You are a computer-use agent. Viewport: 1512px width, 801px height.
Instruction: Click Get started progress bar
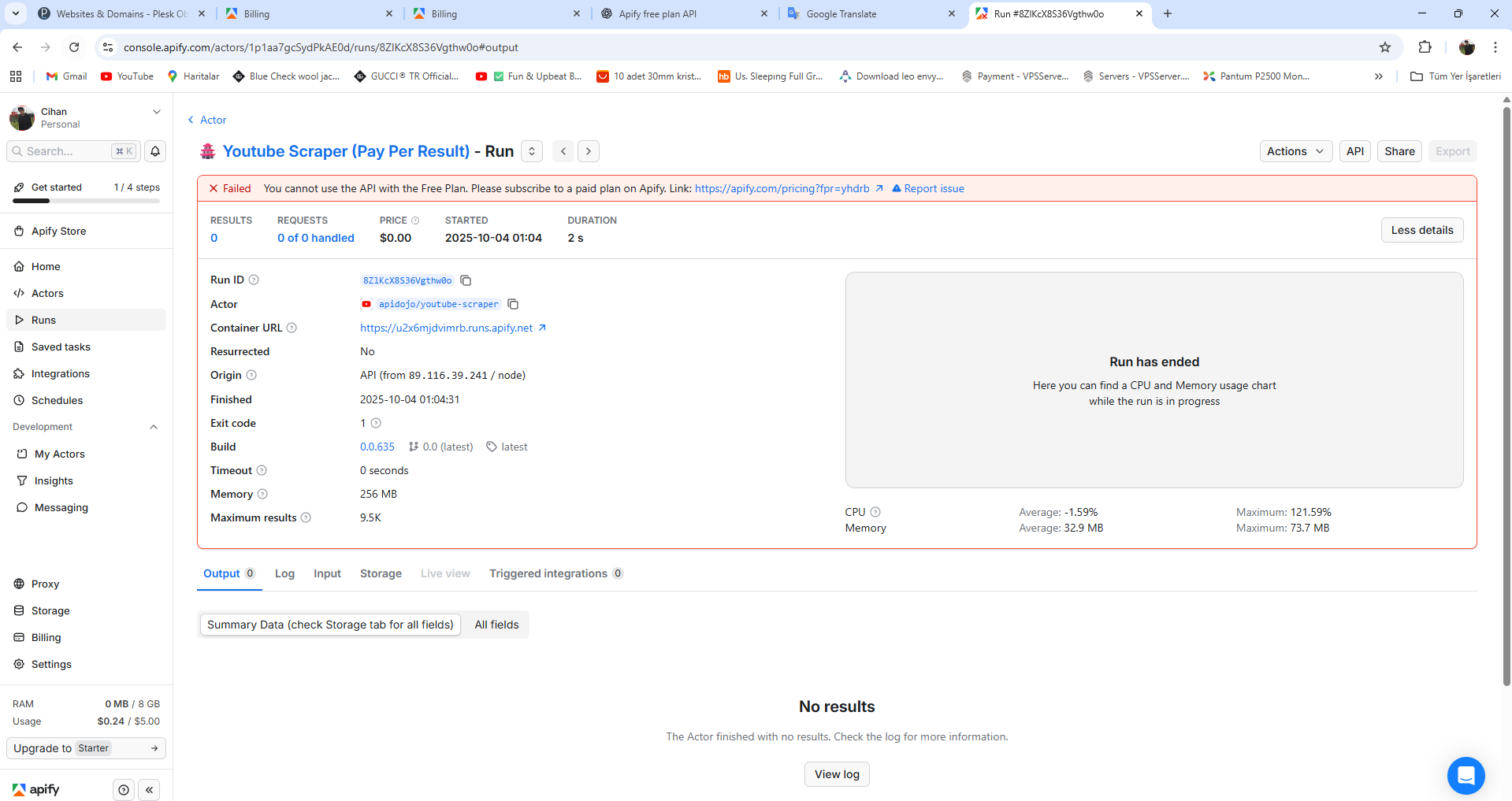pos(86,201)
